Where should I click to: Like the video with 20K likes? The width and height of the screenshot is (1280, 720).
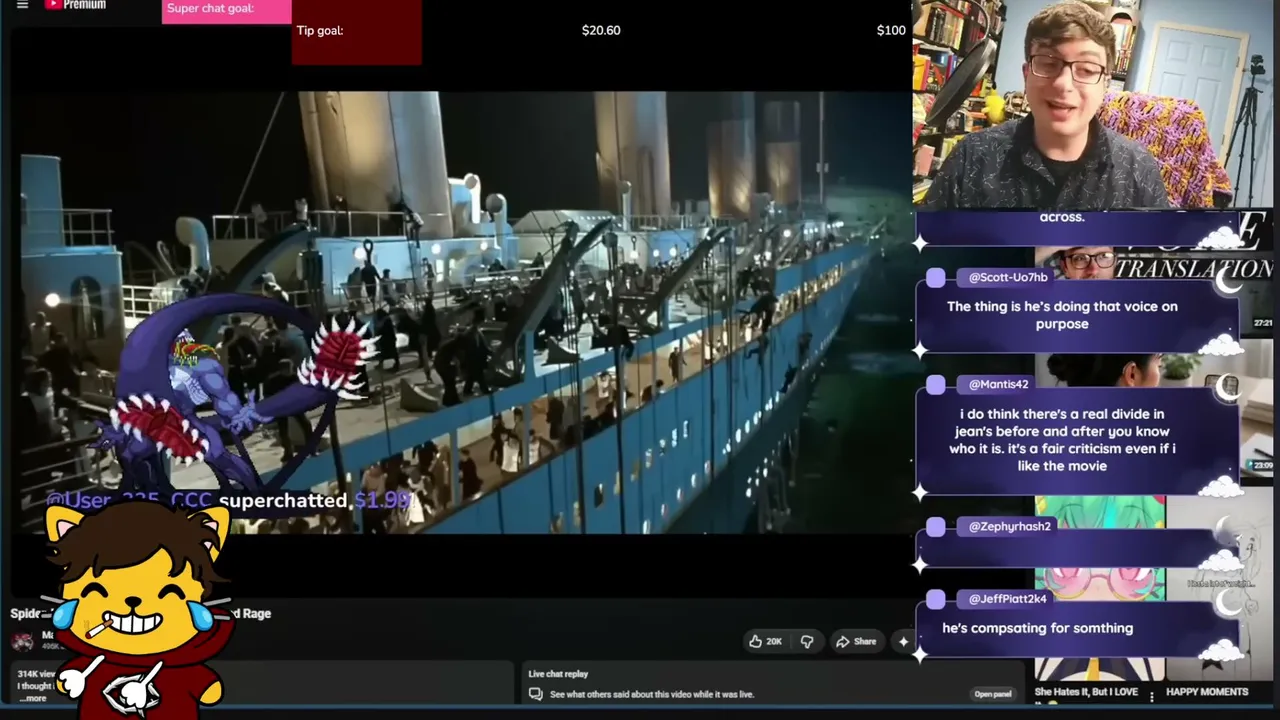(x=765, y=641)
